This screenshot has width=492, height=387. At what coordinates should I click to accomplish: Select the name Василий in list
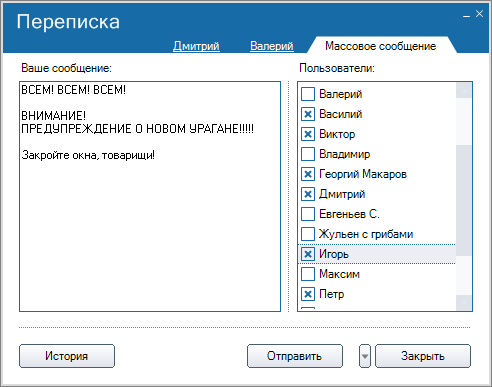point(340,114)
